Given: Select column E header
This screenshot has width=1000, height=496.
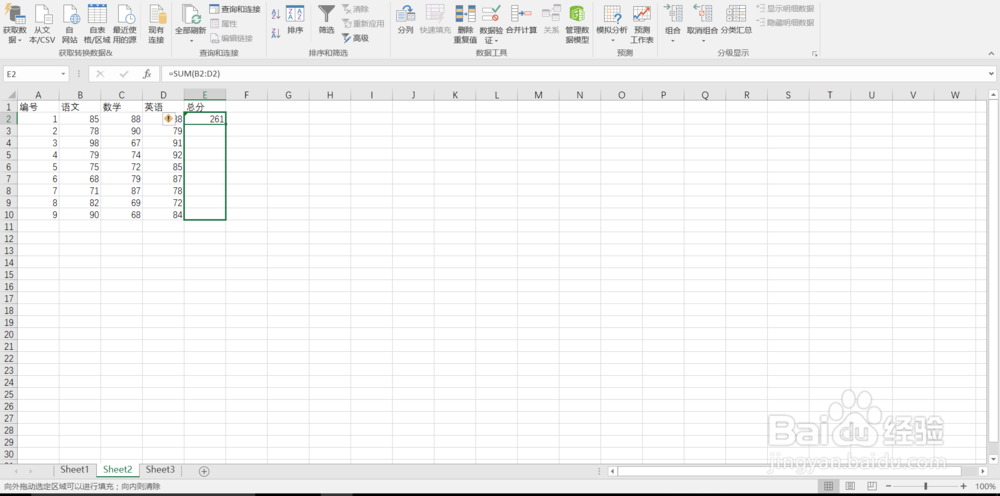Looking at the screenshot, I should [x=205, y=95].
